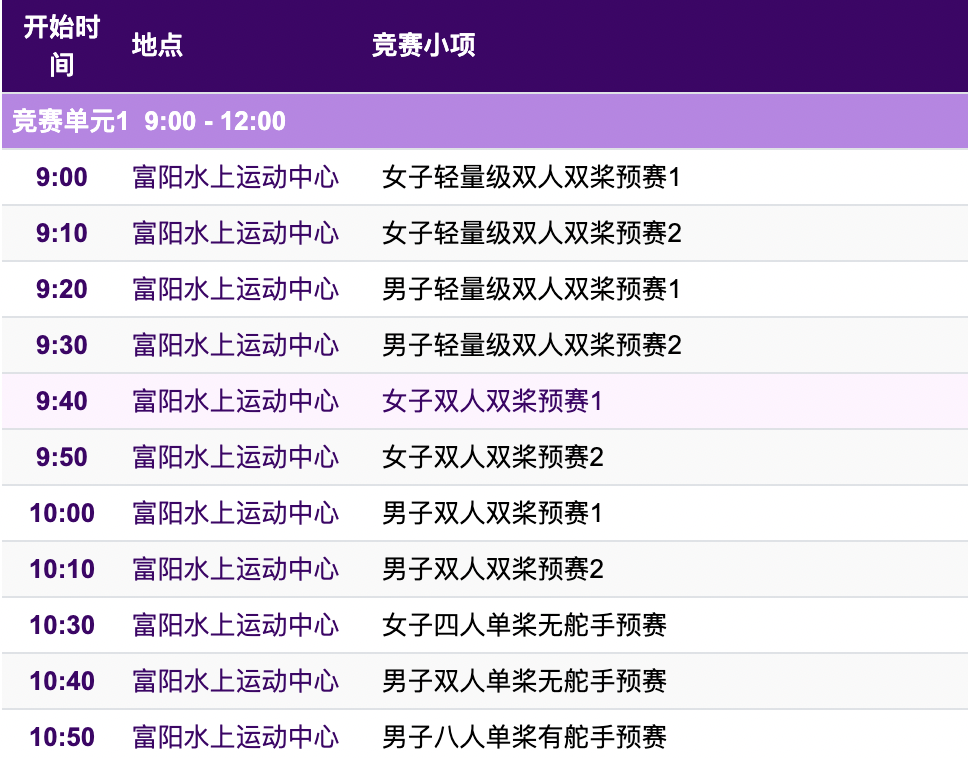Click the 地点 column header

pyautogui.click(x=153, y=44)
